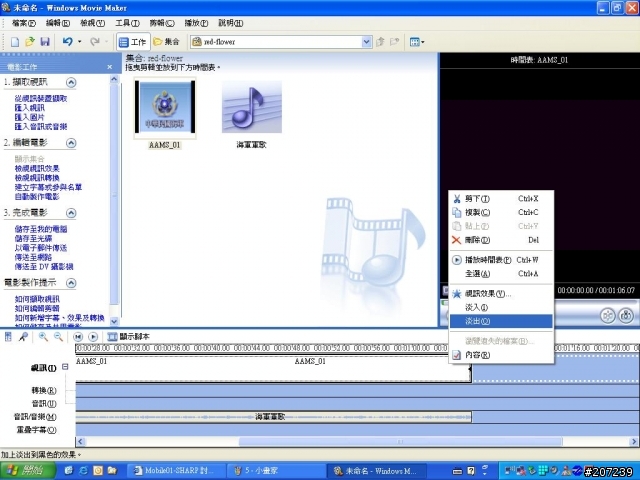Open the 檔案 menu

(x=24, y=23)
